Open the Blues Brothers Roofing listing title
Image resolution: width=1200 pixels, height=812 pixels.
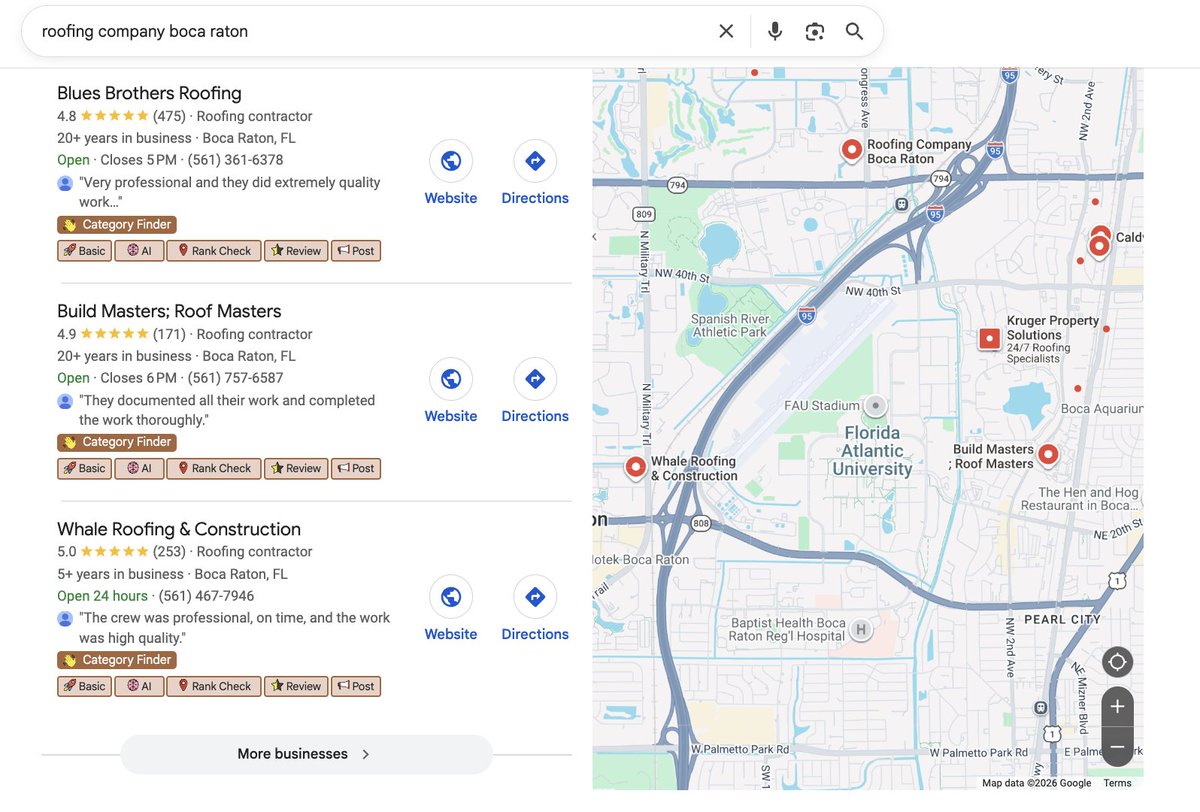click(149, 93)
